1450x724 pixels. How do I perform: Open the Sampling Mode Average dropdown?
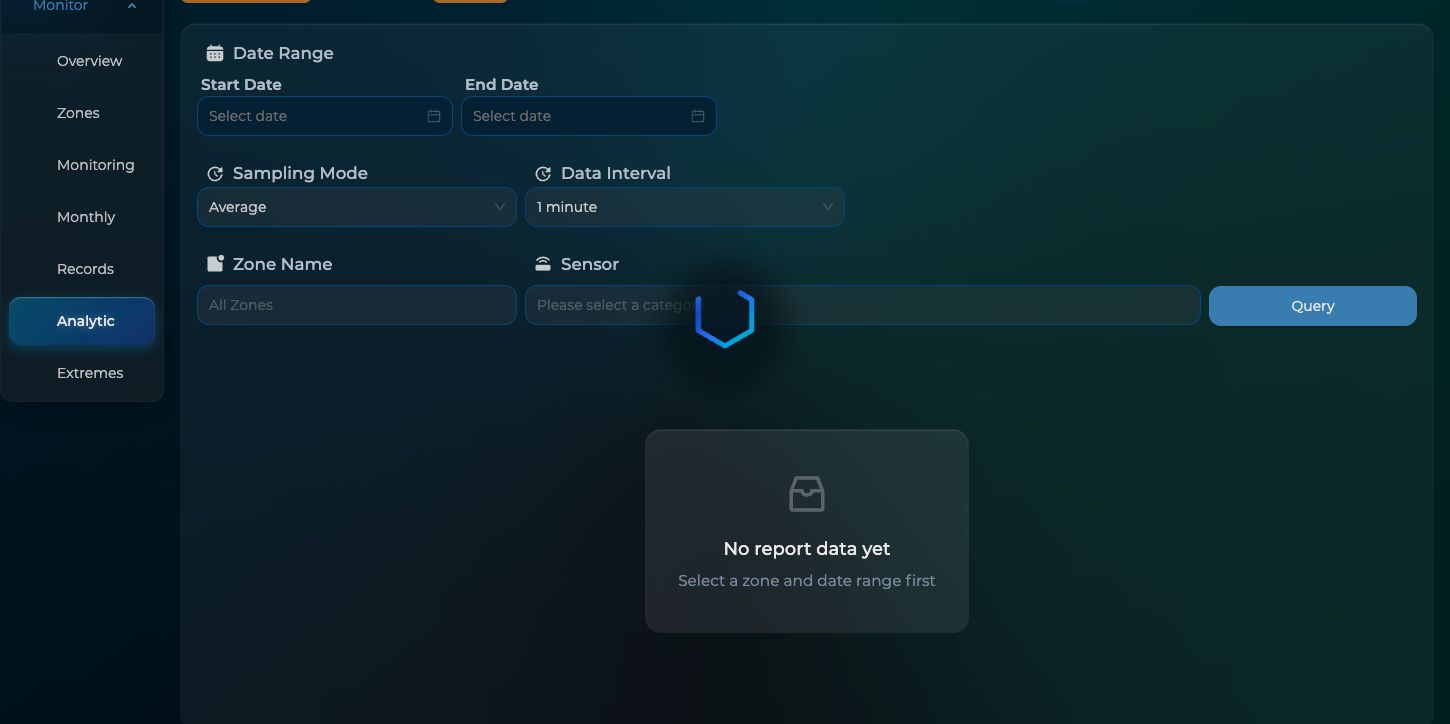click(x=357, y=207)
